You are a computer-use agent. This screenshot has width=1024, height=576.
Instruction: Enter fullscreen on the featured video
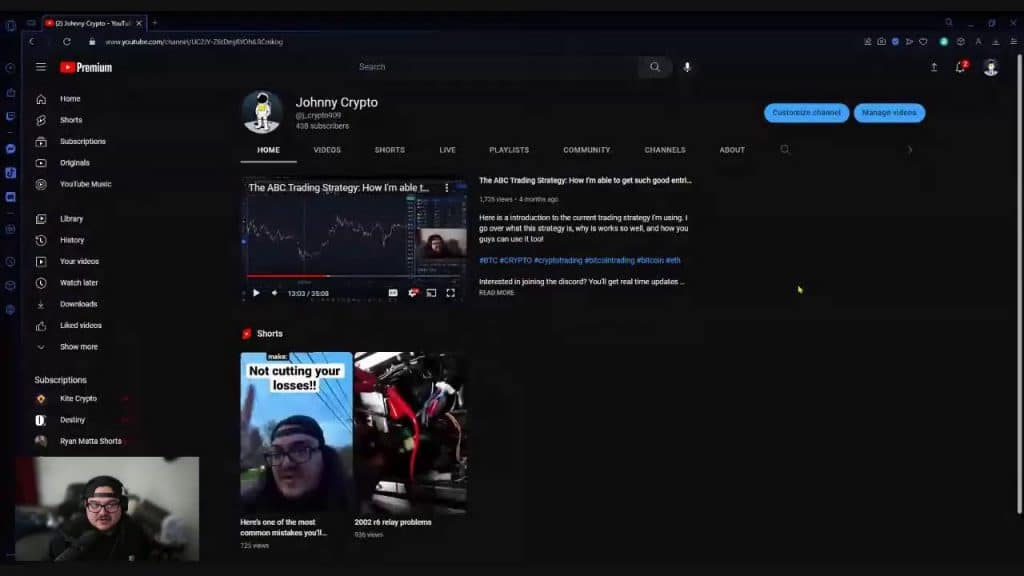click(451, 293)
